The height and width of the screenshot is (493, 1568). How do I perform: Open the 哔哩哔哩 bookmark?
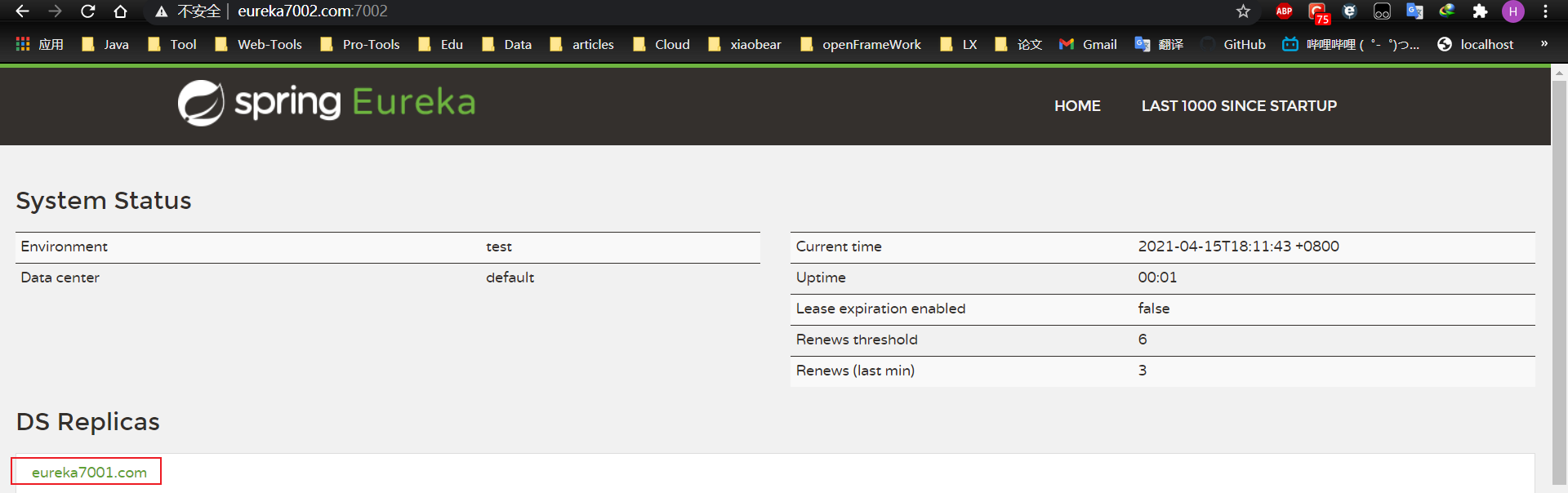point(1351,44)
